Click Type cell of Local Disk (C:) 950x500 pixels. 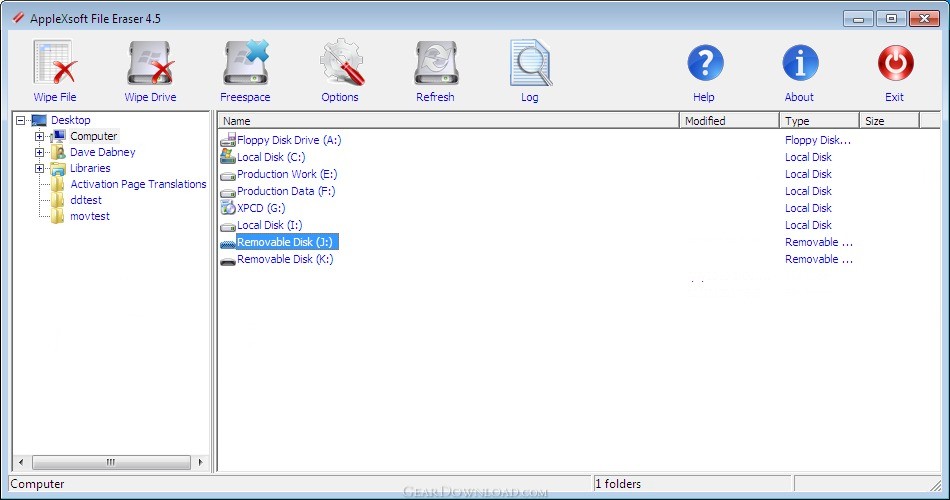(808, 157)
